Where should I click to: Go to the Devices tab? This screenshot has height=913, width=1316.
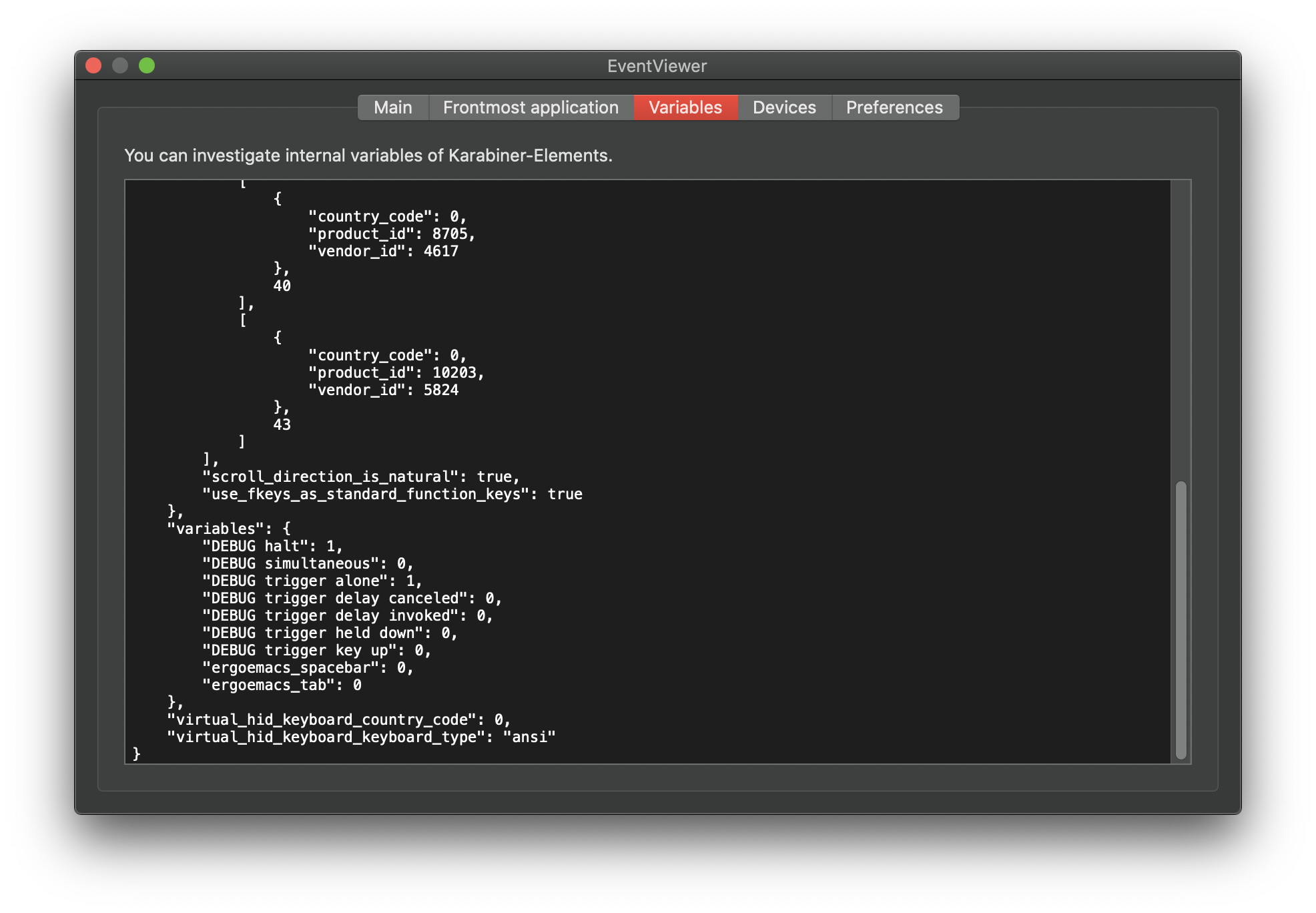(x=784, y=107)
